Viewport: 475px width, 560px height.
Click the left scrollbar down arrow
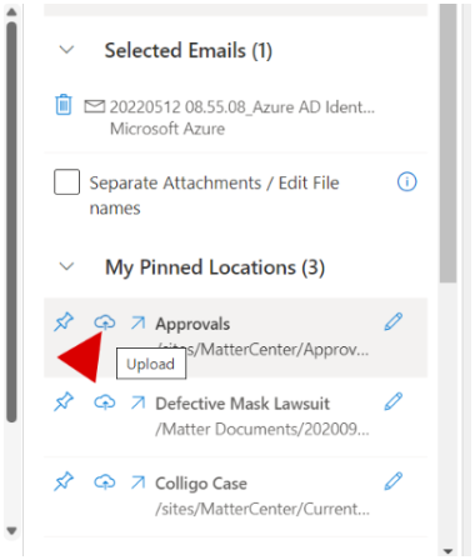click(11, 531)
